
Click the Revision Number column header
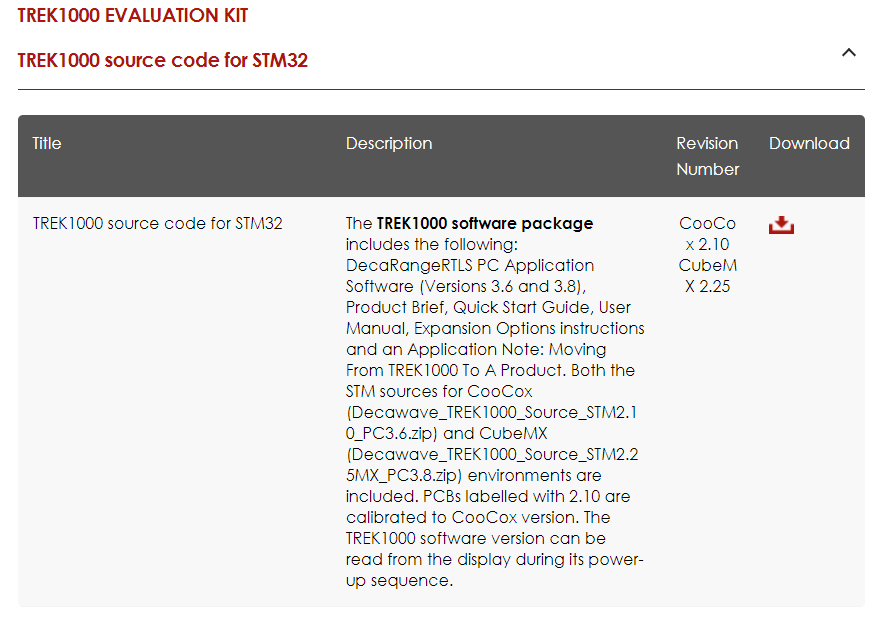(x=707, y=156)
